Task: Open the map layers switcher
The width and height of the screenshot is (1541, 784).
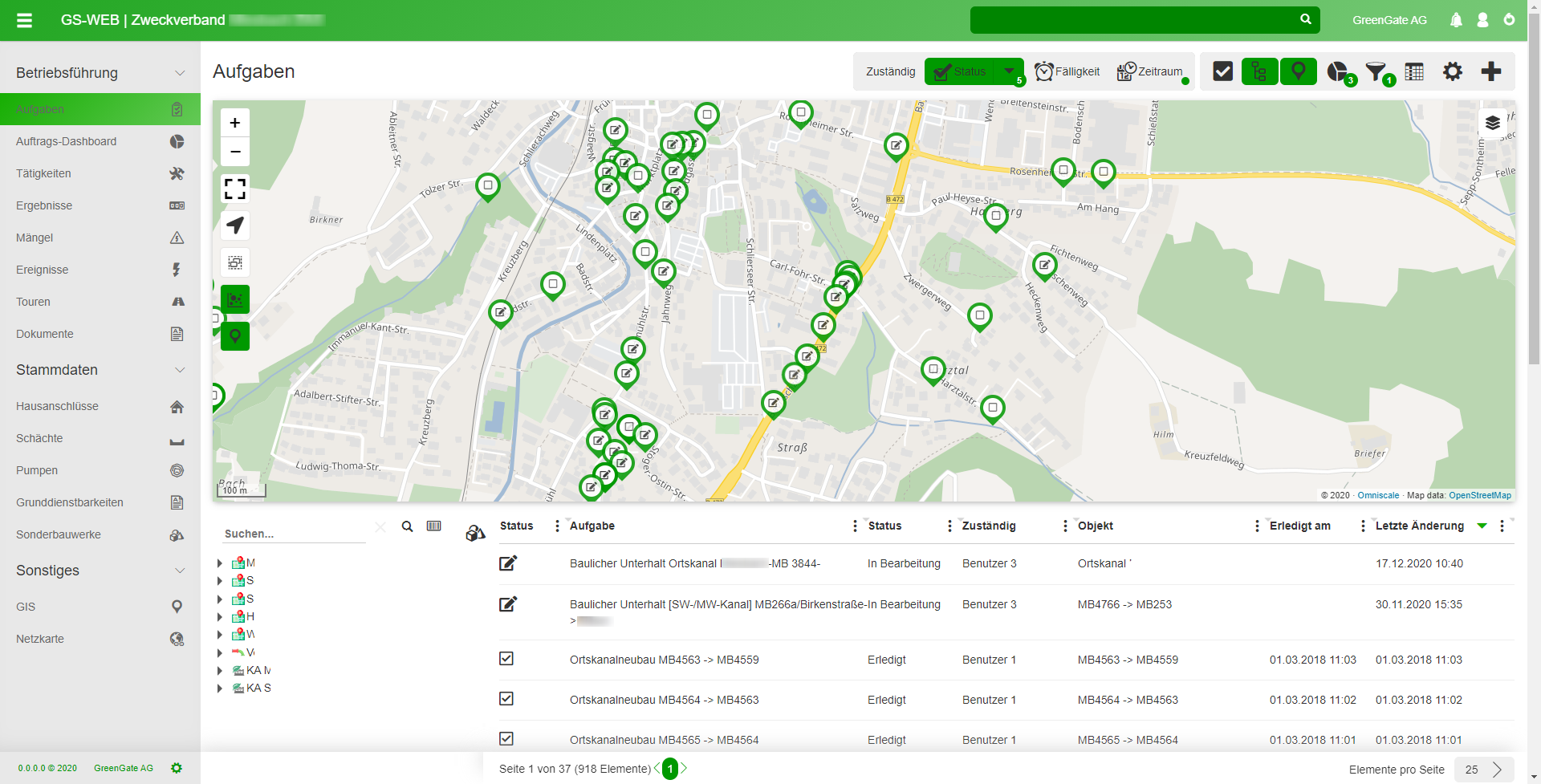Action: [1492, 123]
